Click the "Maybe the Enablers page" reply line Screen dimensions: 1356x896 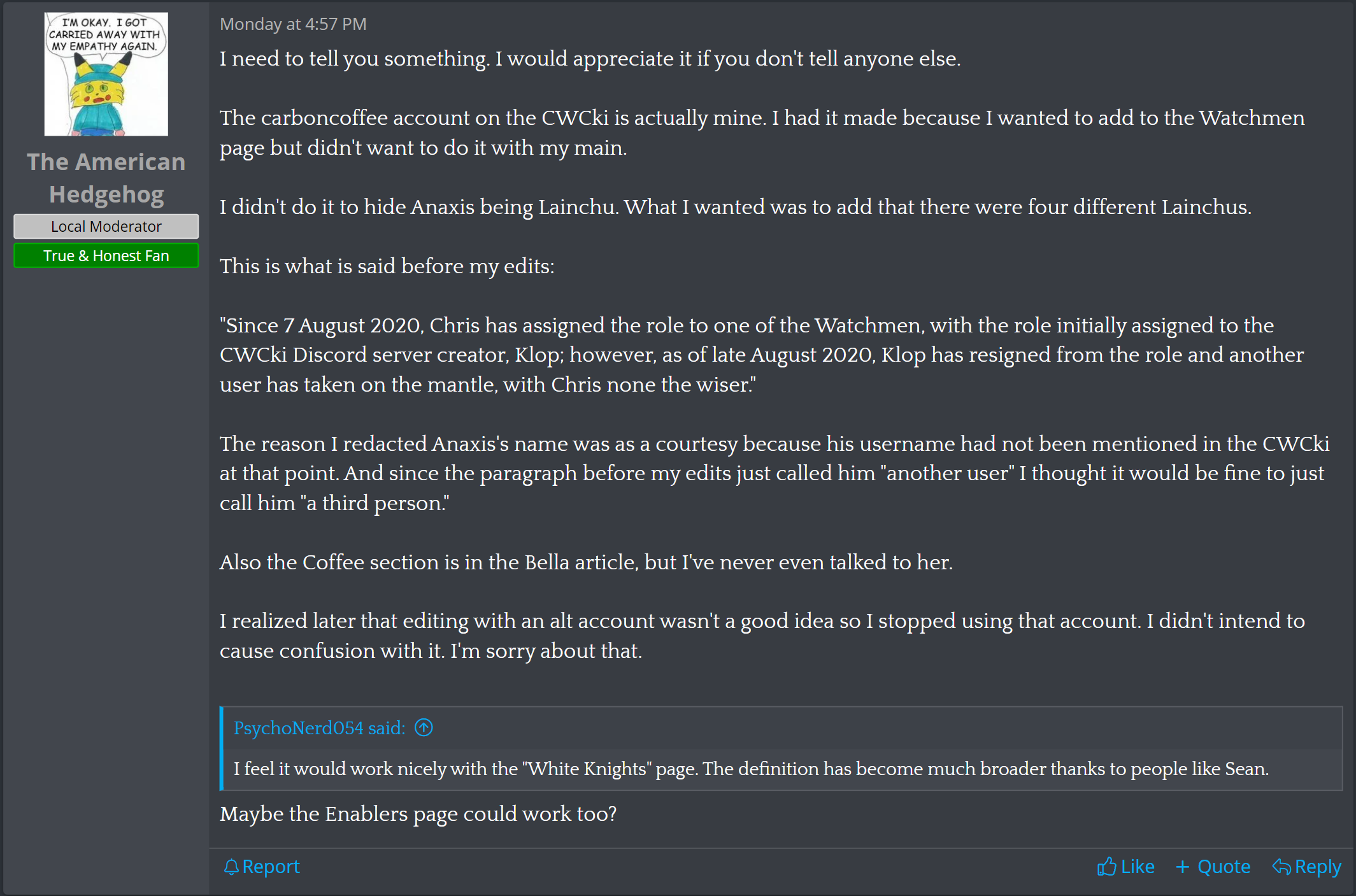tap(418, 814)
